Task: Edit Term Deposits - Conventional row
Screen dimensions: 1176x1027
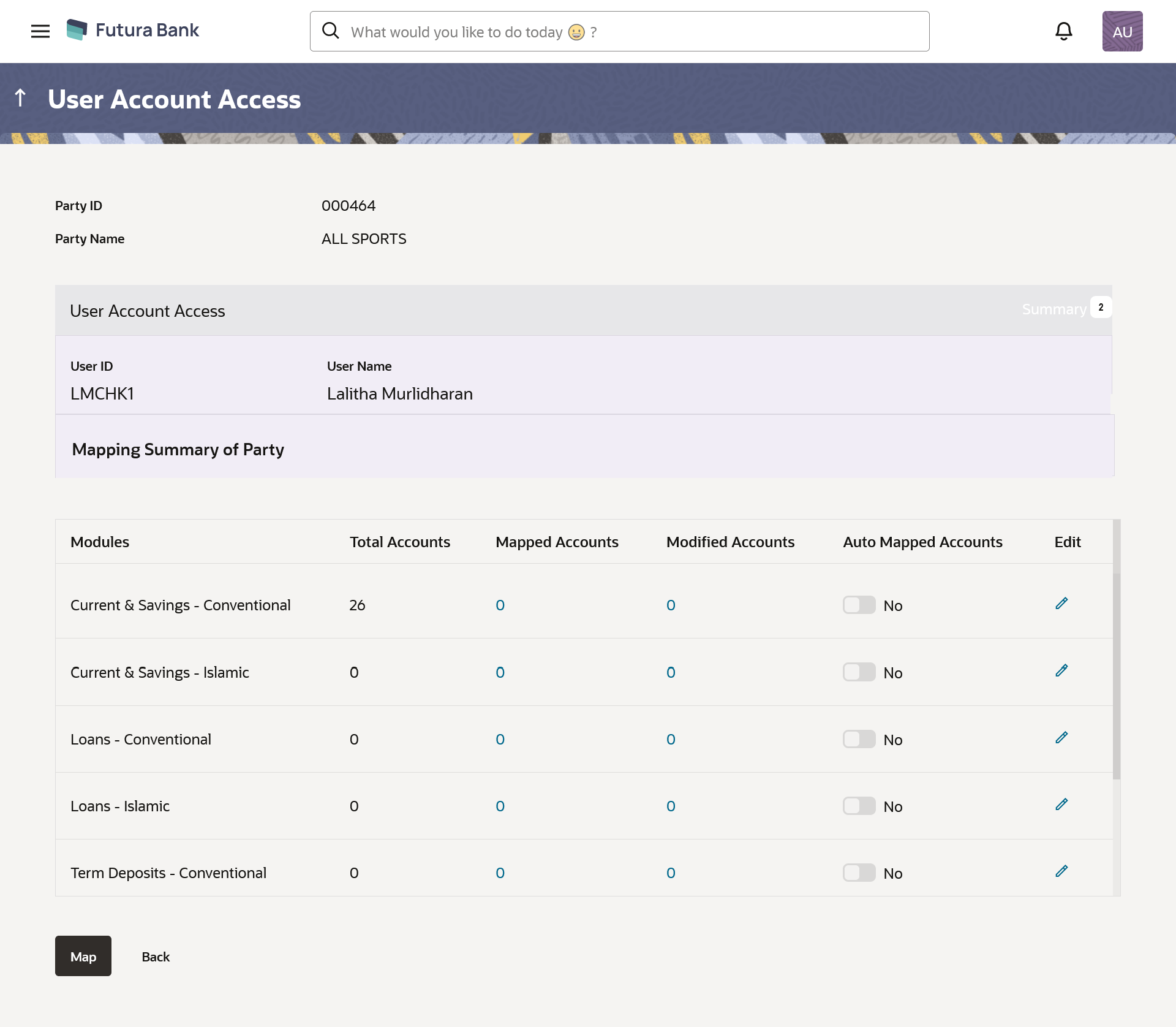Action: 1061,871
